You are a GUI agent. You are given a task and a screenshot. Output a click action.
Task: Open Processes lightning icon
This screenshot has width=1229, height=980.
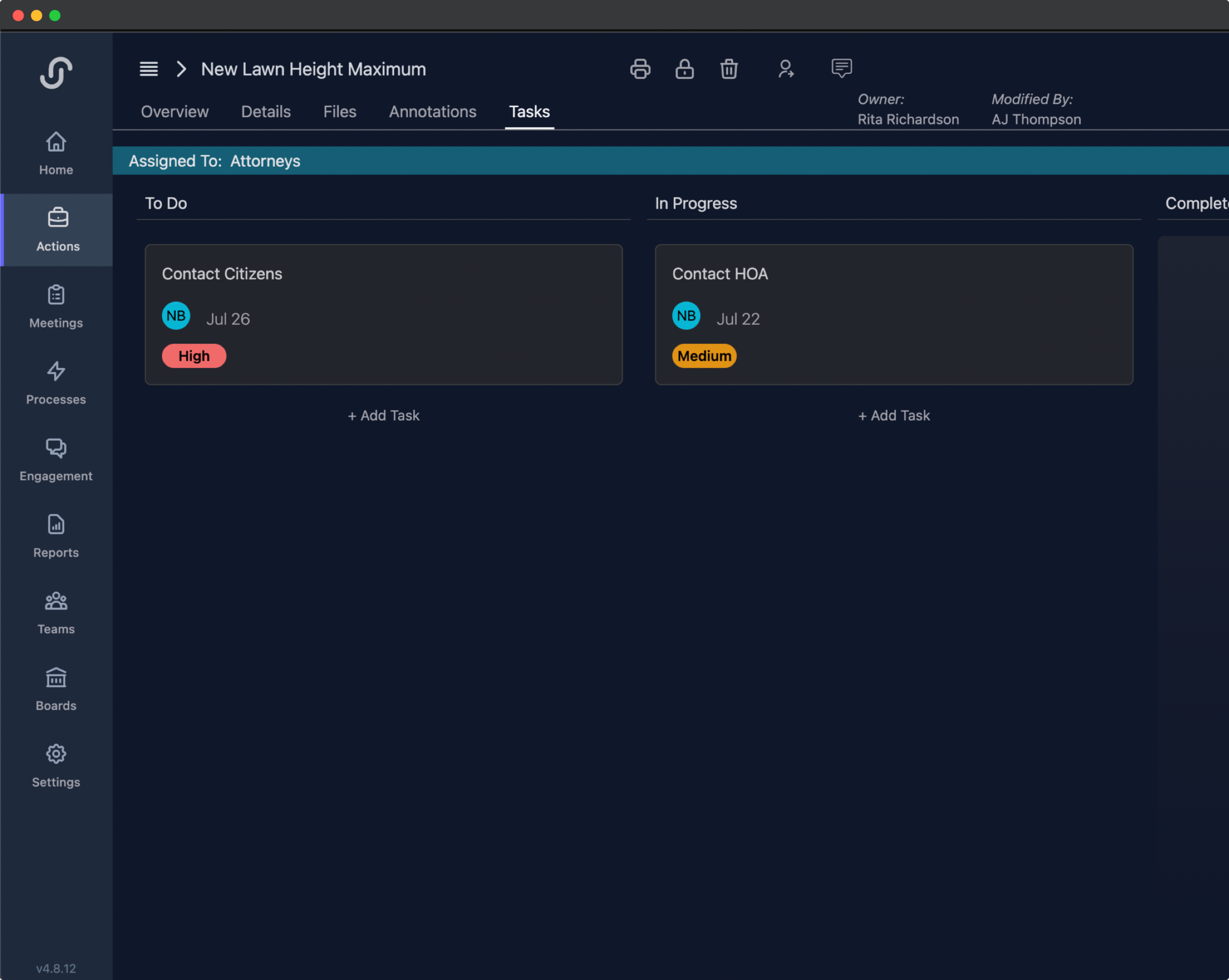pyautogui.click(x=56, y=382)
